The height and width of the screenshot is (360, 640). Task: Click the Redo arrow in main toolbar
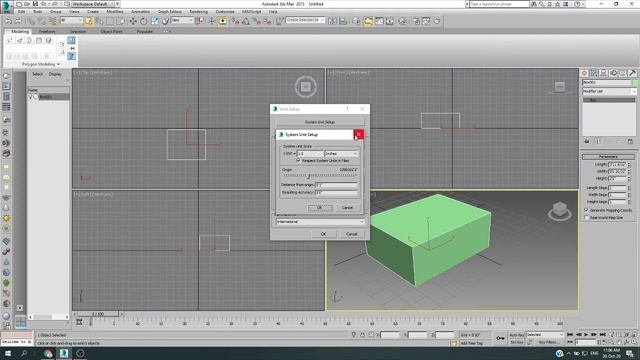coord(18,21)
